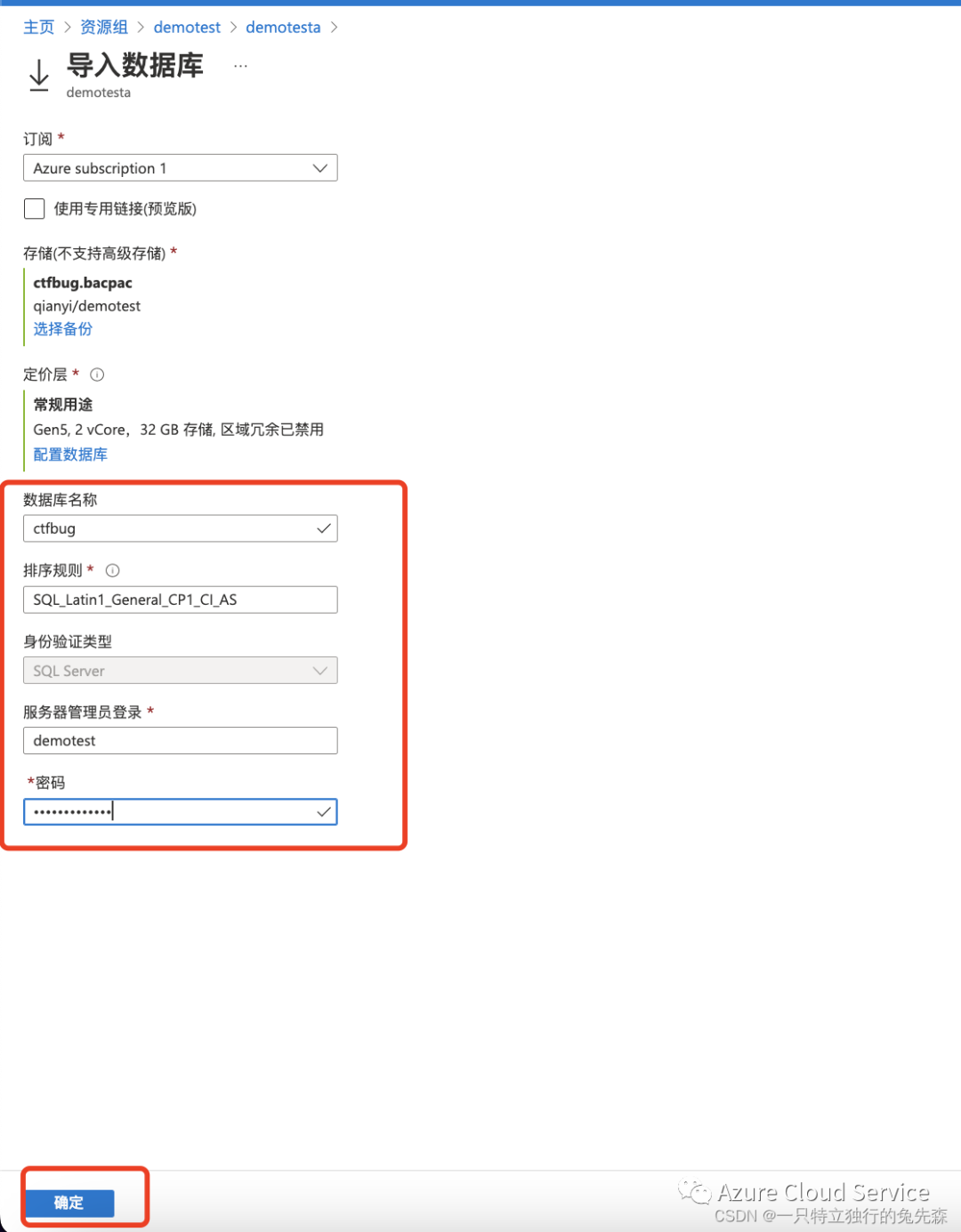Show info tooltip for 定价层
The height and width of the screenshot is (1232, 961).
click(97, 374)
